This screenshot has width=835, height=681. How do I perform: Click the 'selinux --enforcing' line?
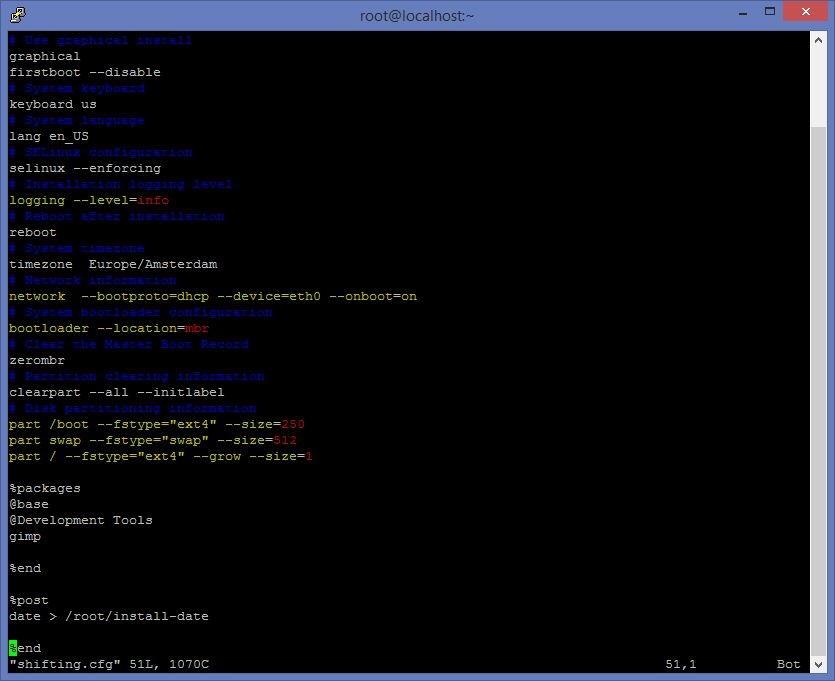click(x=85, y=168)
